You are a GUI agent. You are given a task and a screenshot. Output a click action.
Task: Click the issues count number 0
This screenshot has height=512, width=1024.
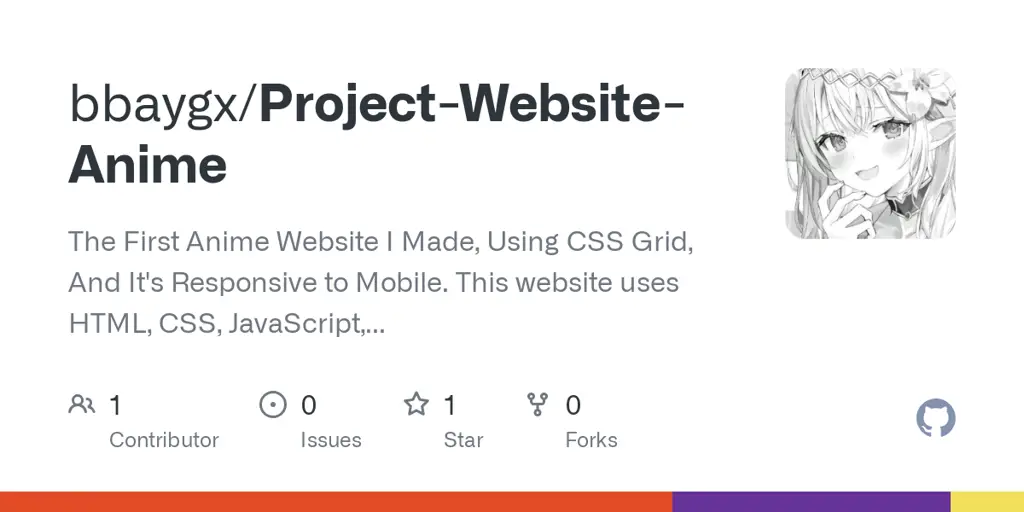click(x=309, y=405)
